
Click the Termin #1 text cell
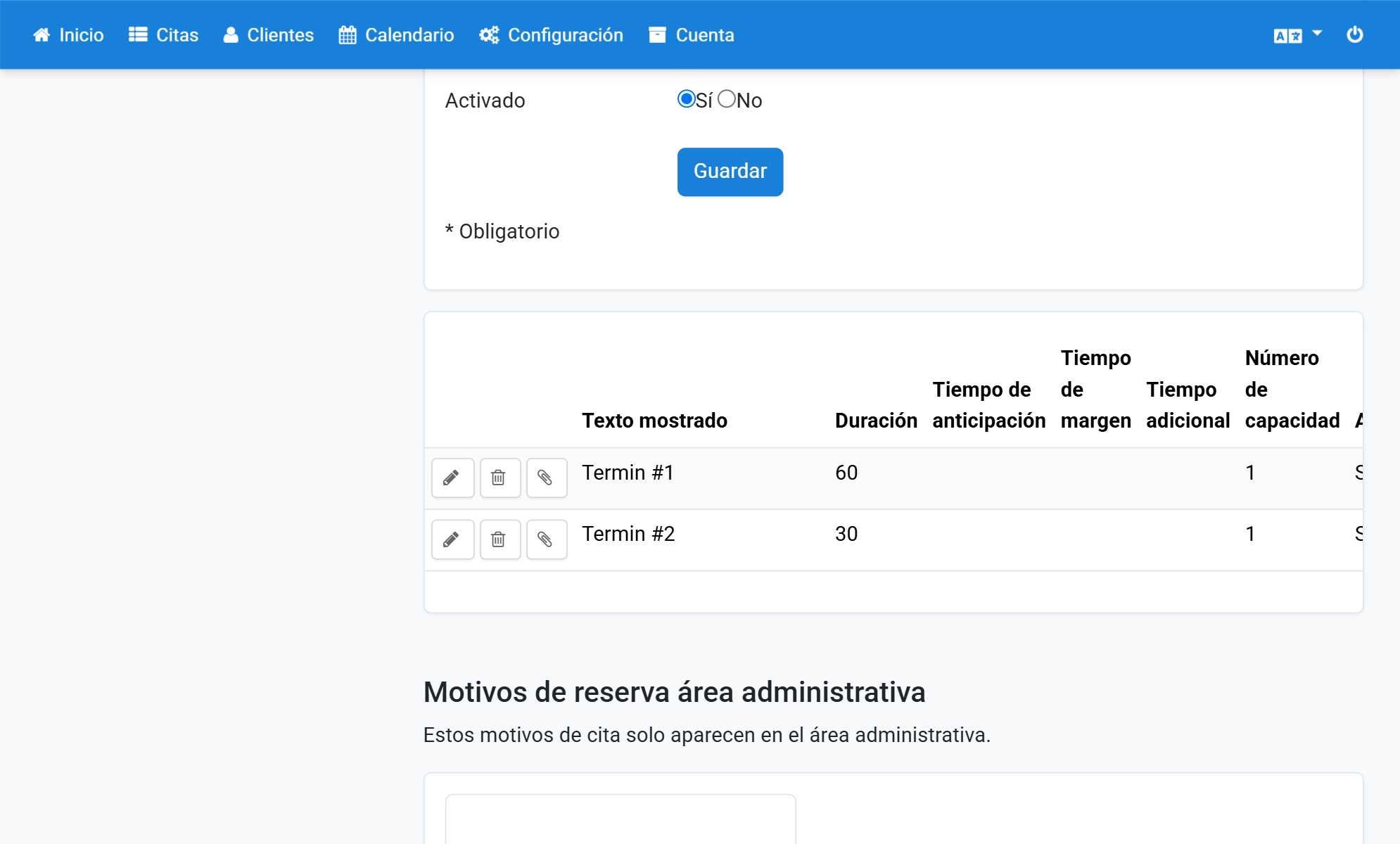(x=628, y=473)
